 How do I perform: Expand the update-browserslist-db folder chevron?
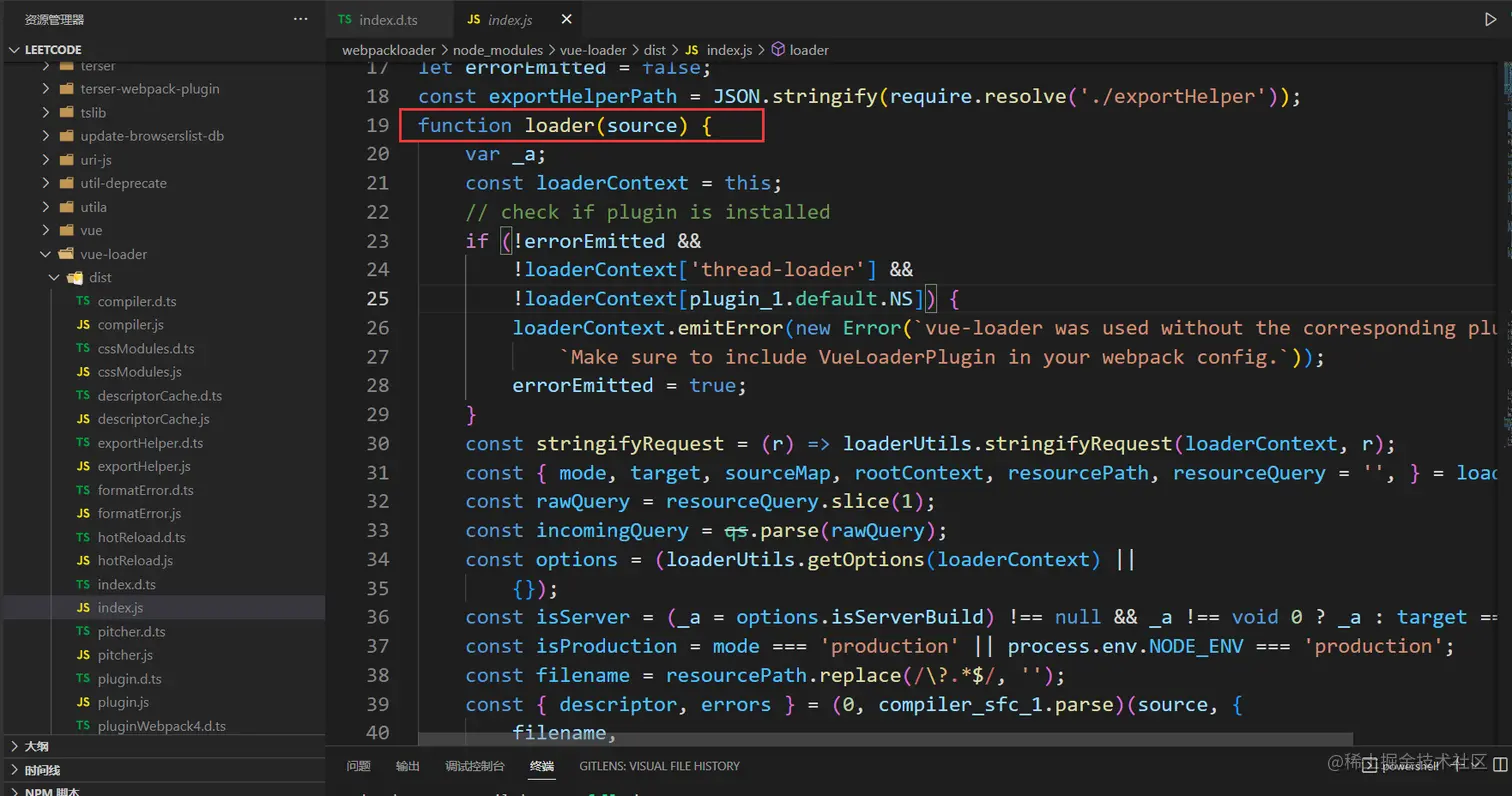click(x=46, y=136)
